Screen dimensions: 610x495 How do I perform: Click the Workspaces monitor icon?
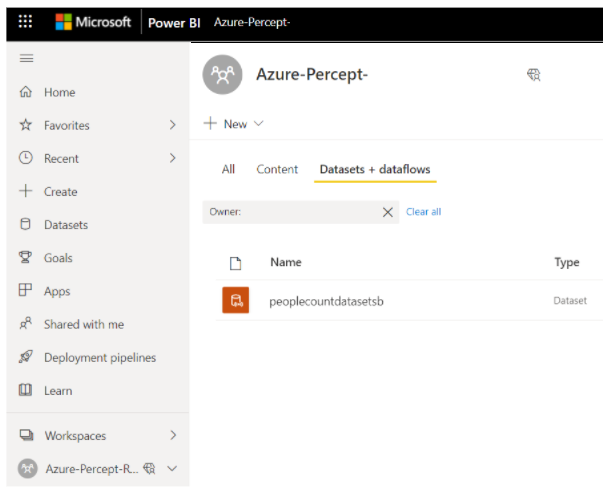tap(26, 435)
